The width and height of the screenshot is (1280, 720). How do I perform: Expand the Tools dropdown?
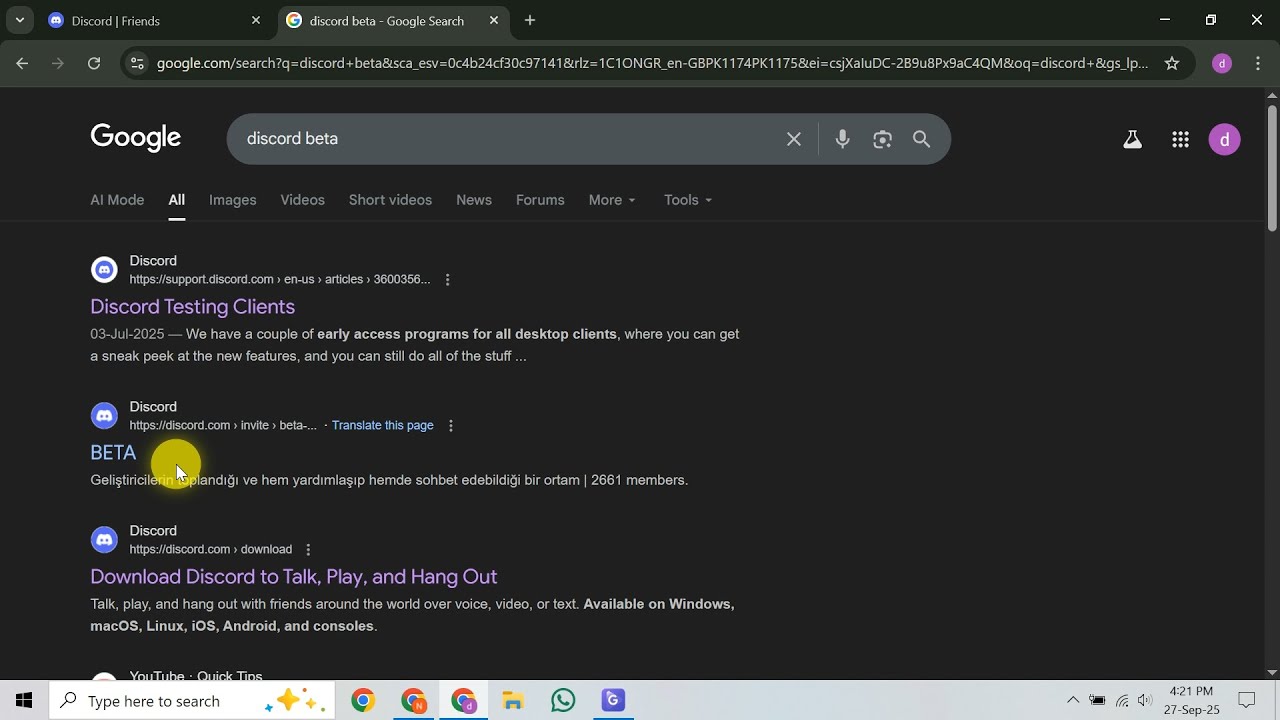688,200
